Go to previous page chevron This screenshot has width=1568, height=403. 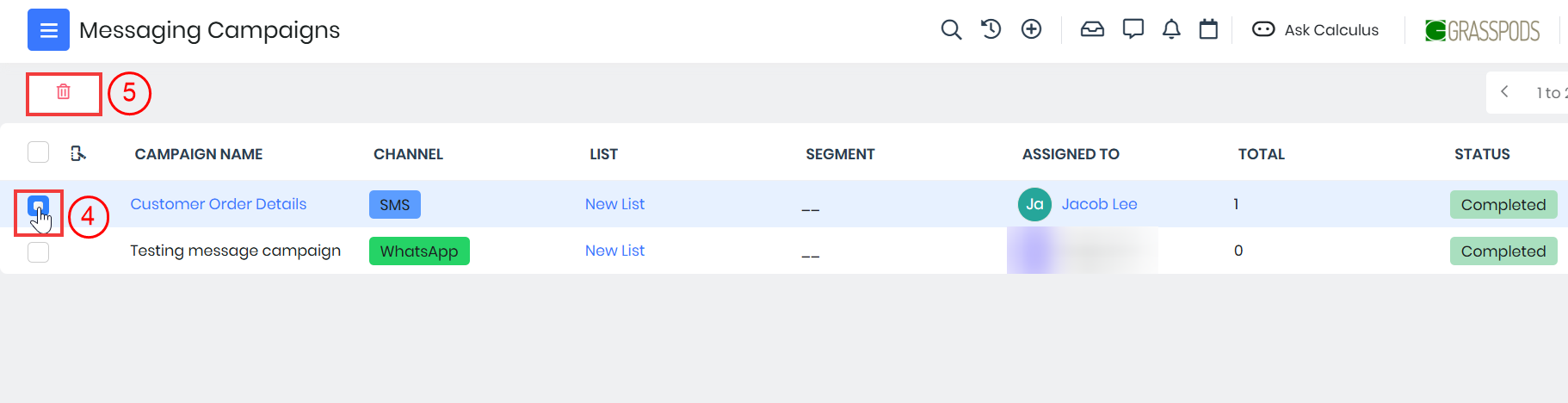1504,92
